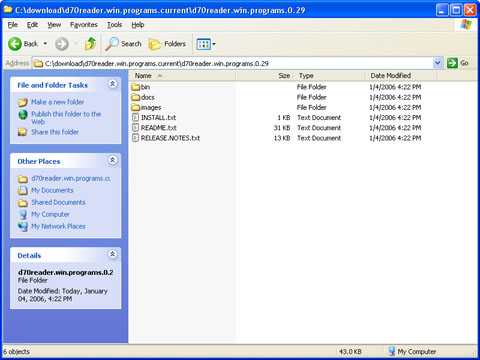Go up one folder level icon
Screen dimensions: 480x360
(90, 44)
